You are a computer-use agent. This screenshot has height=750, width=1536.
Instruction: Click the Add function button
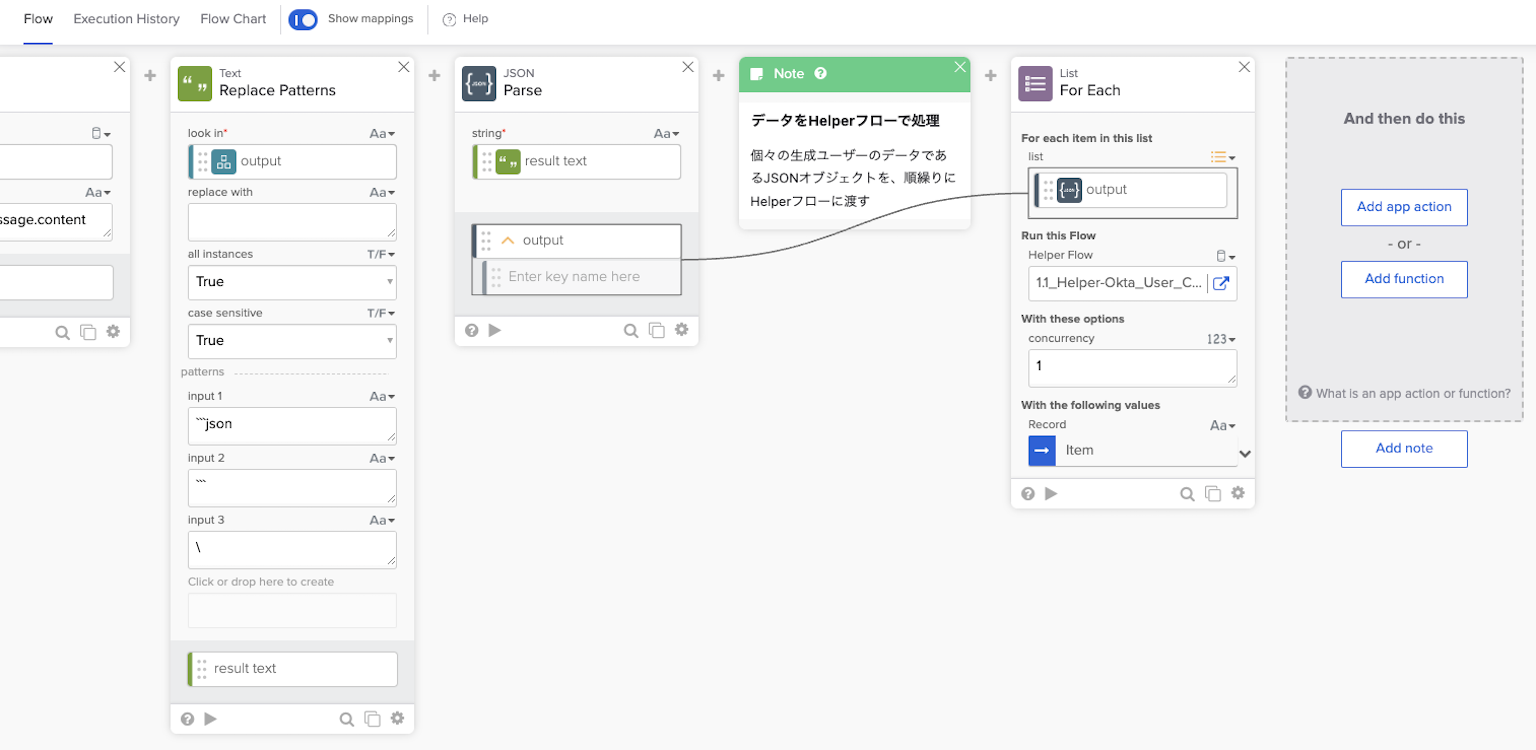[x=1403, y=279]
